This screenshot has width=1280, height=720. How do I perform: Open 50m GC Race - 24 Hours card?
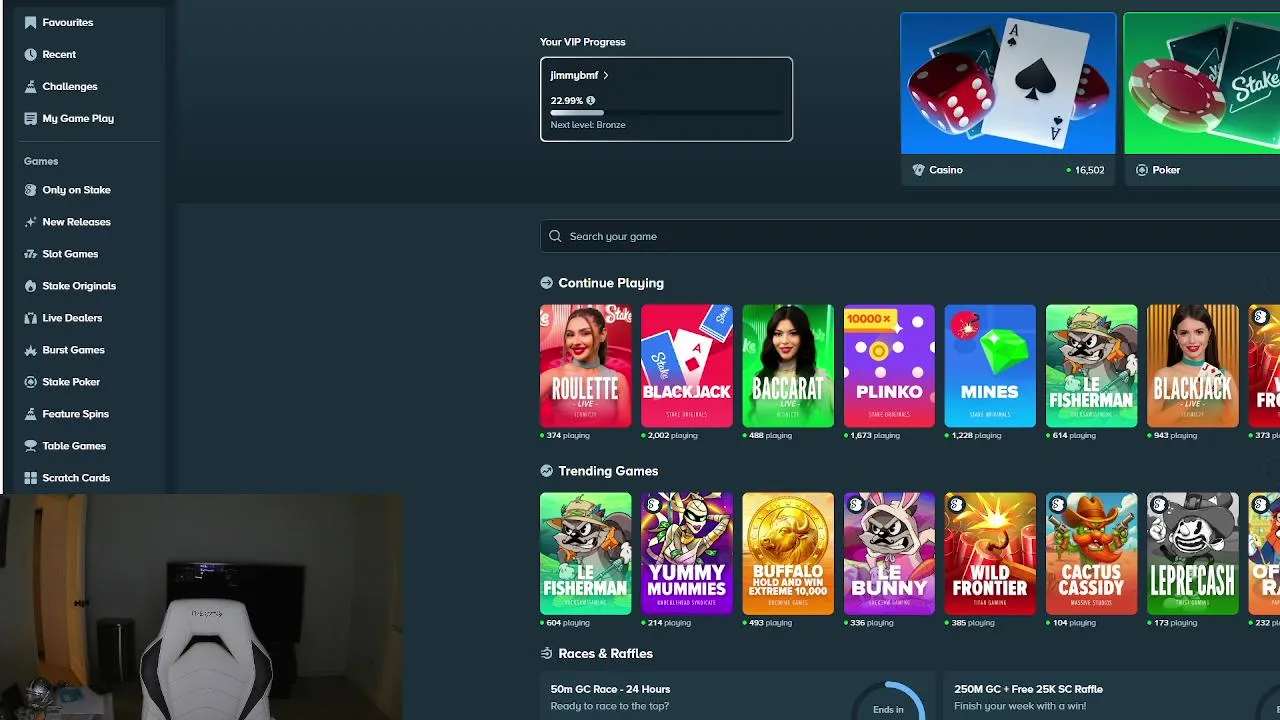[x=737, y=696]
